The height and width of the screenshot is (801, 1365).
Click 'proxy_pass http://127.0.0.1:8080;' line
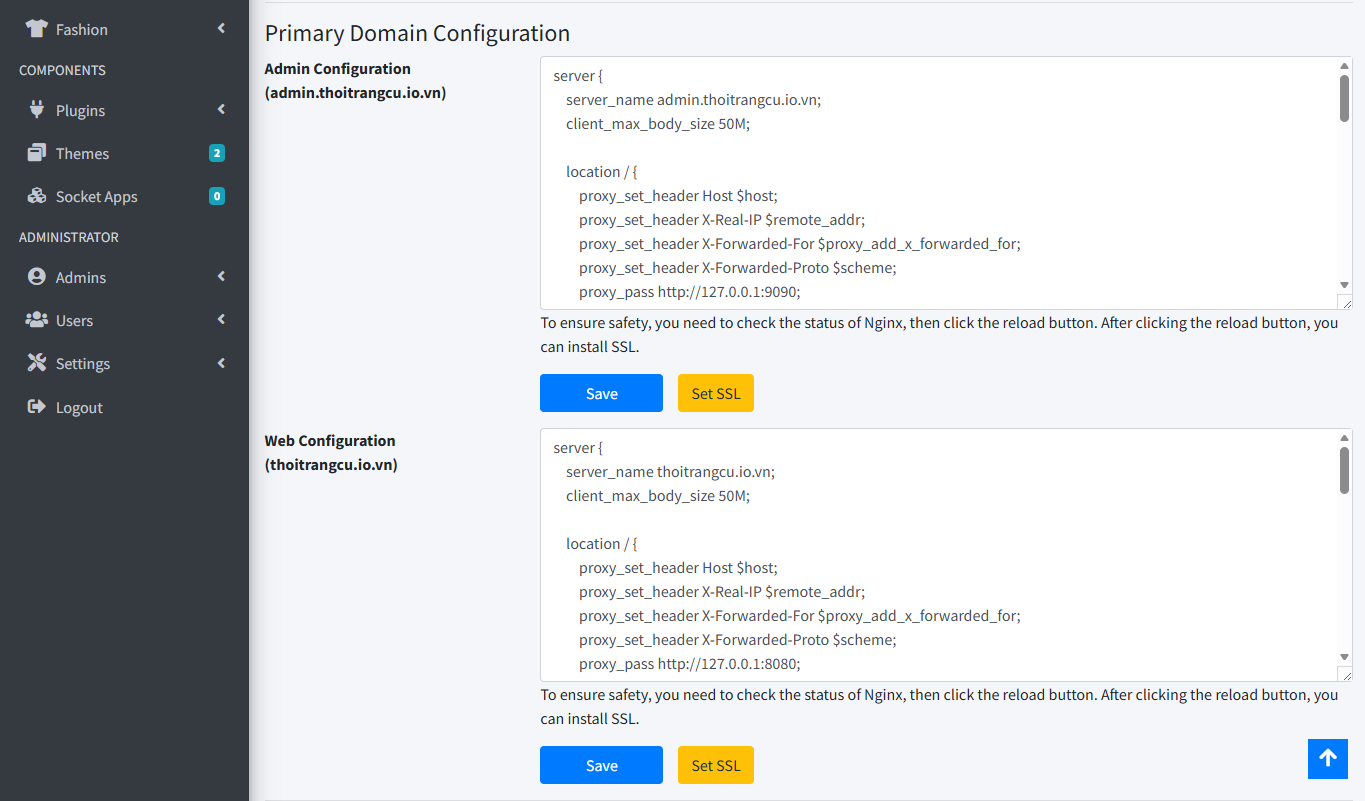pyautogui.click(x=690, y=664)
